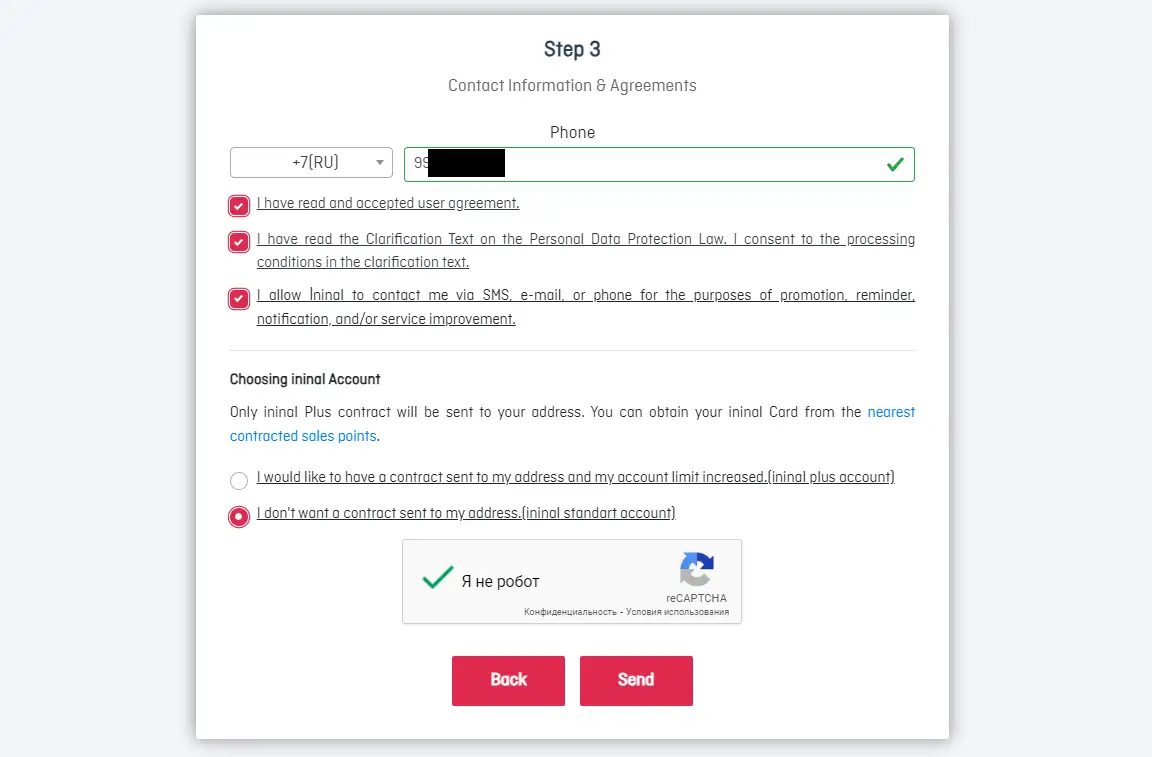Open the +7(RU) country code dropdown

tap(311, 163)
